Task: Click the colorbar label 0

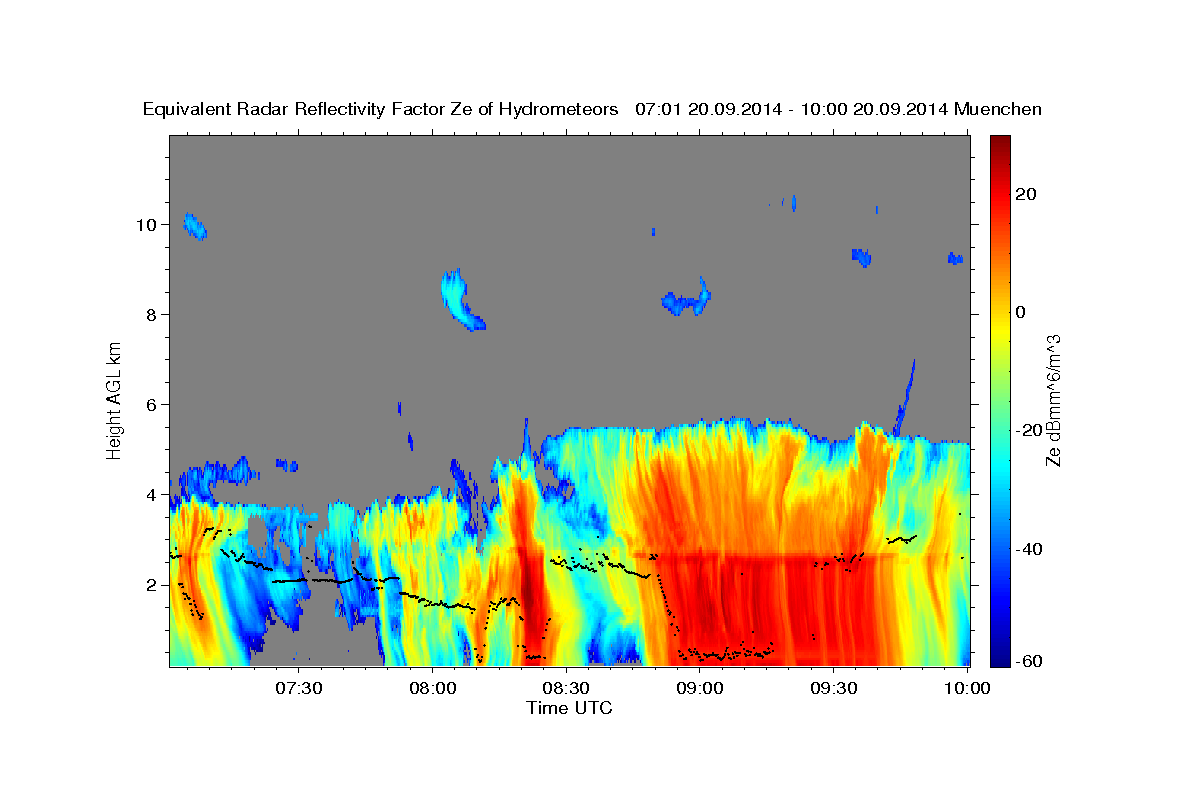Action: [1021, 312]
